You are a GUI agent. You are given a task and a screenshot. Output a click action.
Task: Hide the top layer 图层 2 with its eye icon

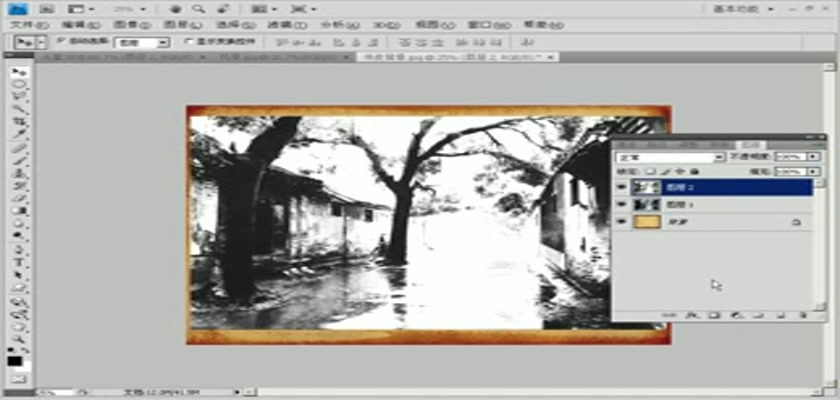[621, 186]
